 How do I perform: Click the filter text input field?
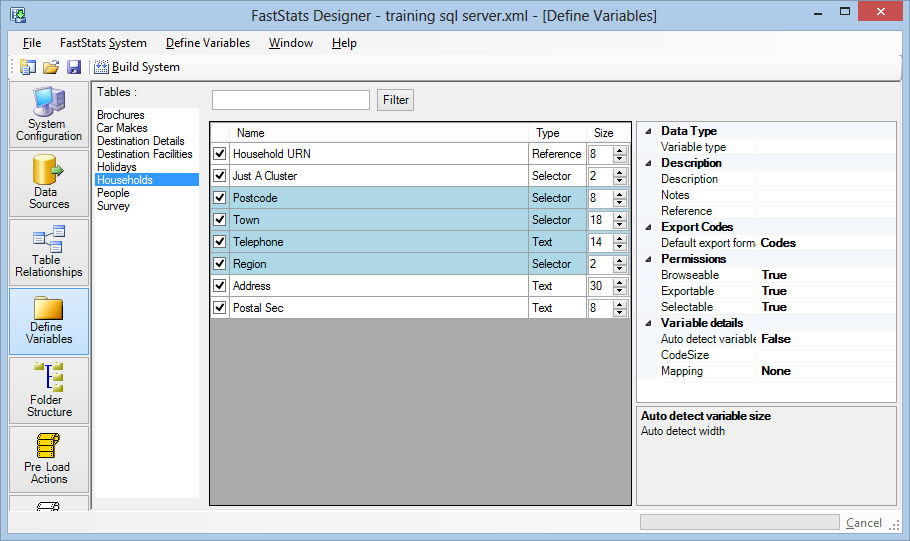(291, 100)
